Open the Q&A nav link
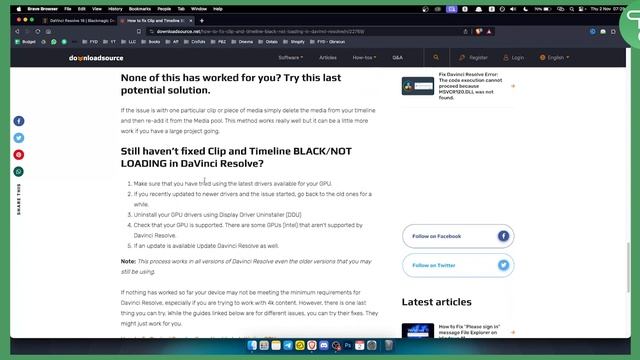The width and height of the screenshot is (640, 360). [x=398, y=58]
